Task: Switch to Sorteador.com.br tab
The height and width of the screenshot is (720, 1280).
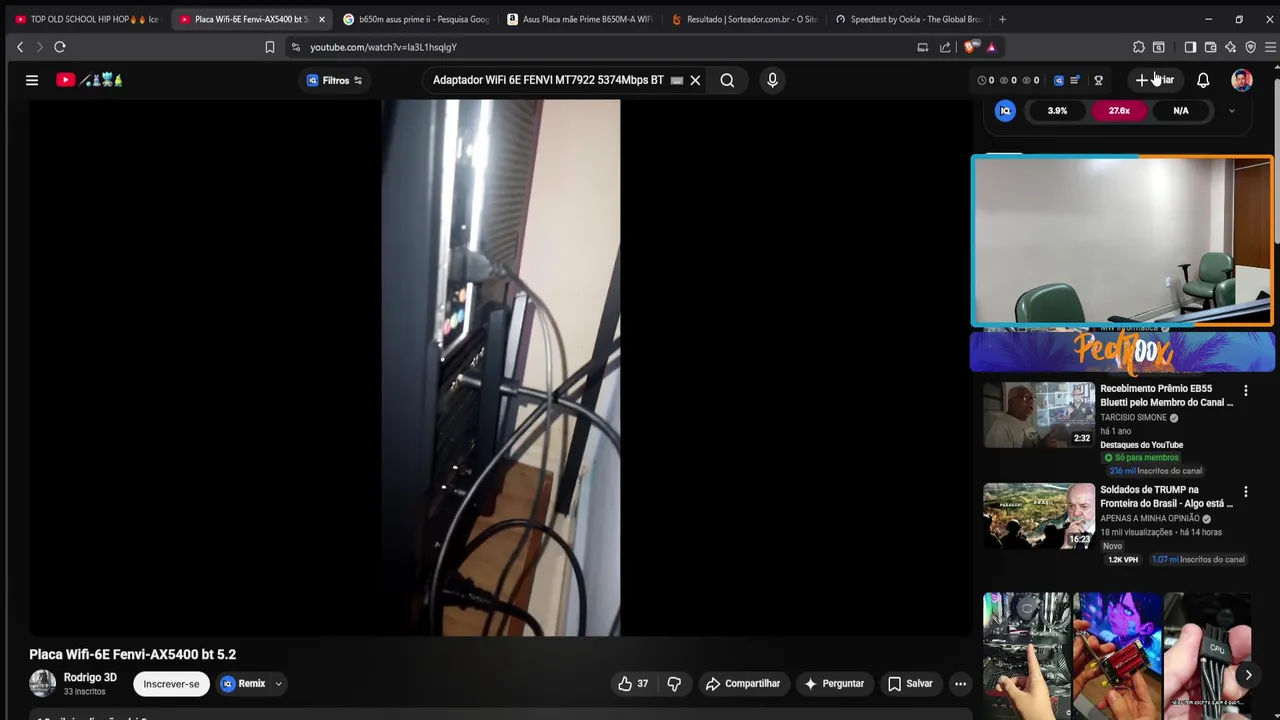Action: (x=744, y=19)
